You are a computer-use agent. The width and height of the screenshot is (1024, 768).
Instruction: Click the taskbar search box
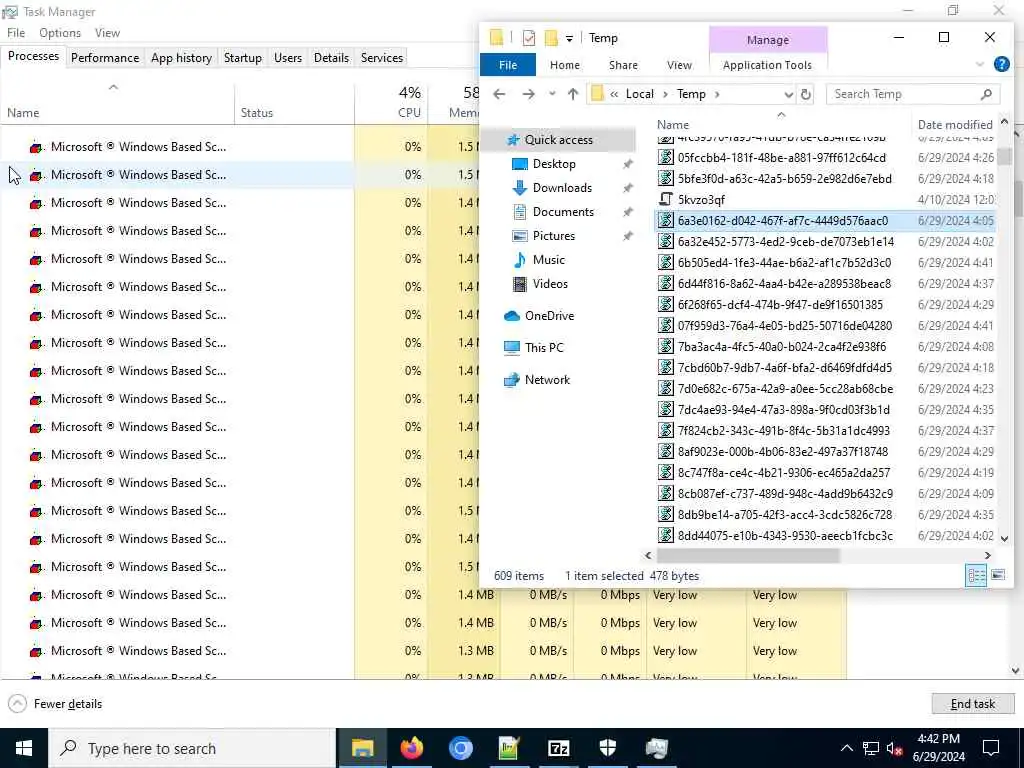(x=192, y=748)
